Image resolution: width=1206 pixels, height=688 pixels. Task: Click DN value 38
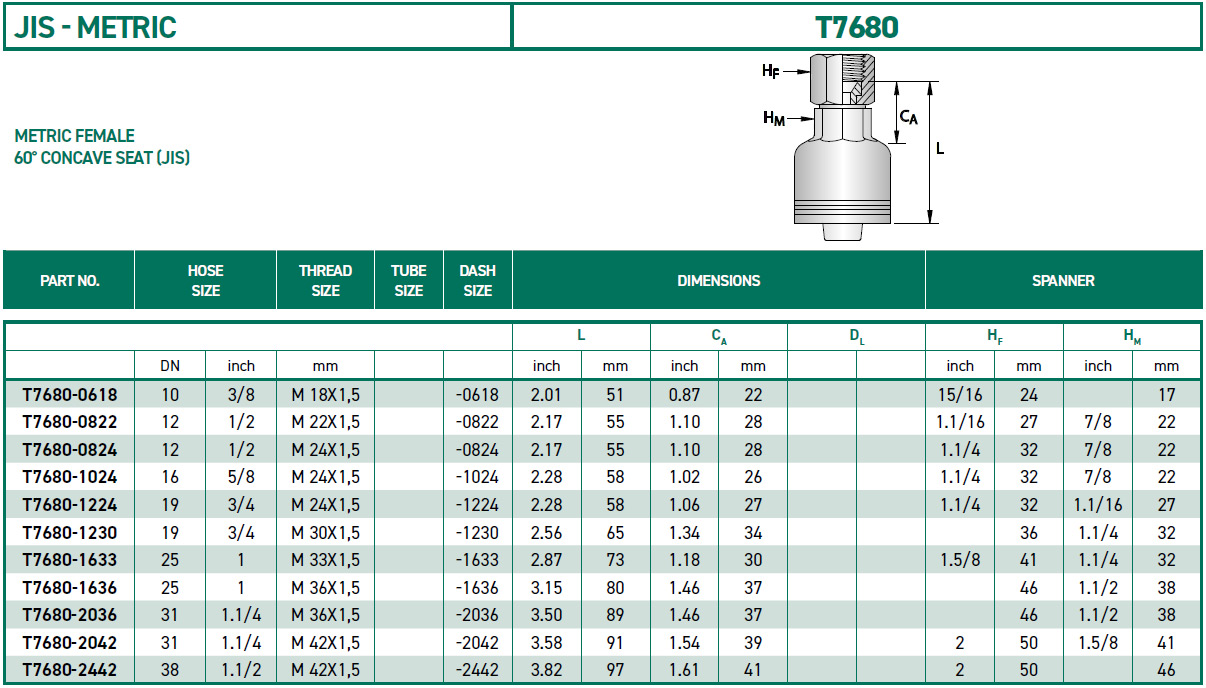click(170, 670)
